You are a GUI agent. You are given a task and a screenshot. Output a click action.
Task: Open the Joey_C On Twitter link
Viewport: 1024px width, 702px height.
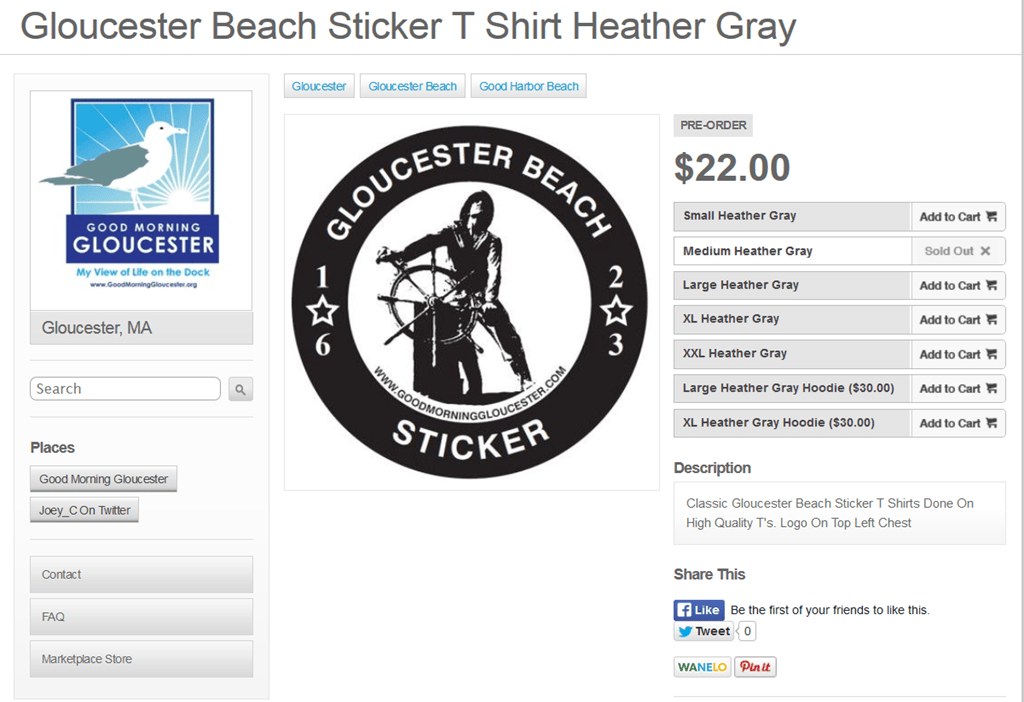pyautogui.click(x=84, y=510)
